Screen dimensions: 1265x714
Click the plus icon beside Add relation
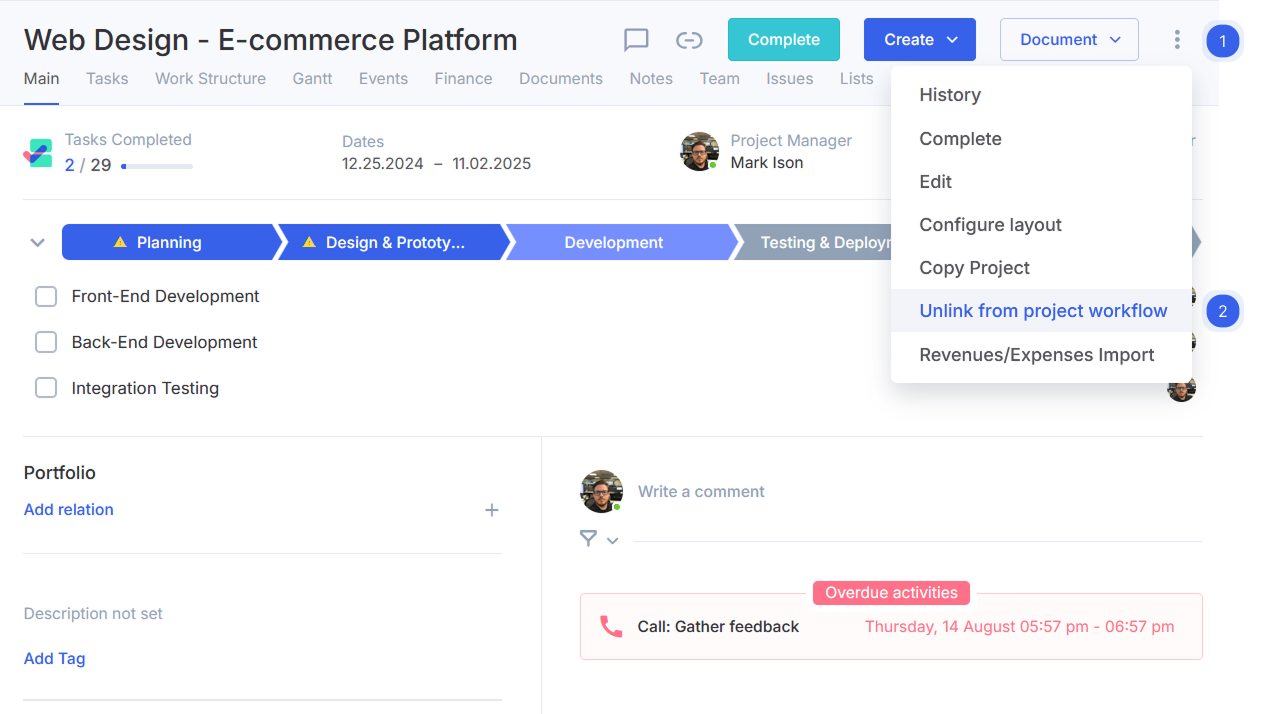[x=491, y=510]
